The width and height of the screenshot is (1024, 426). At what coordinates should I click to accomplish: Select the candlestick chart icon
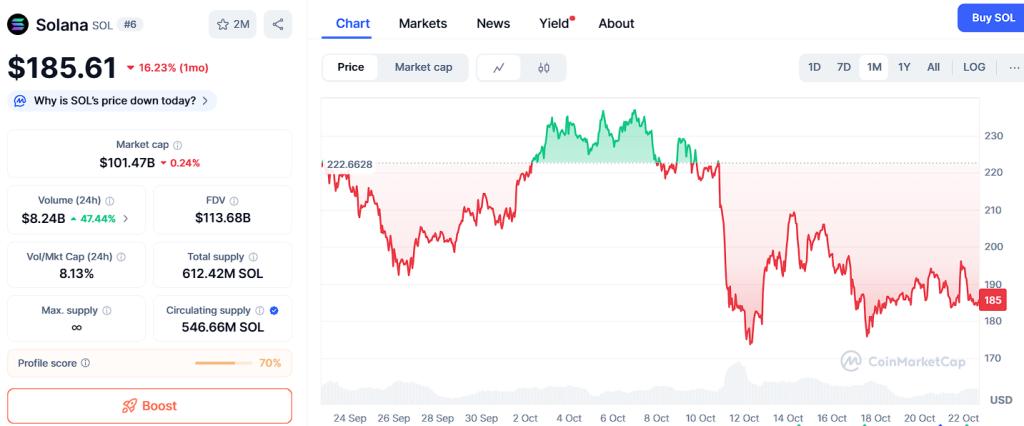point(544,67)
